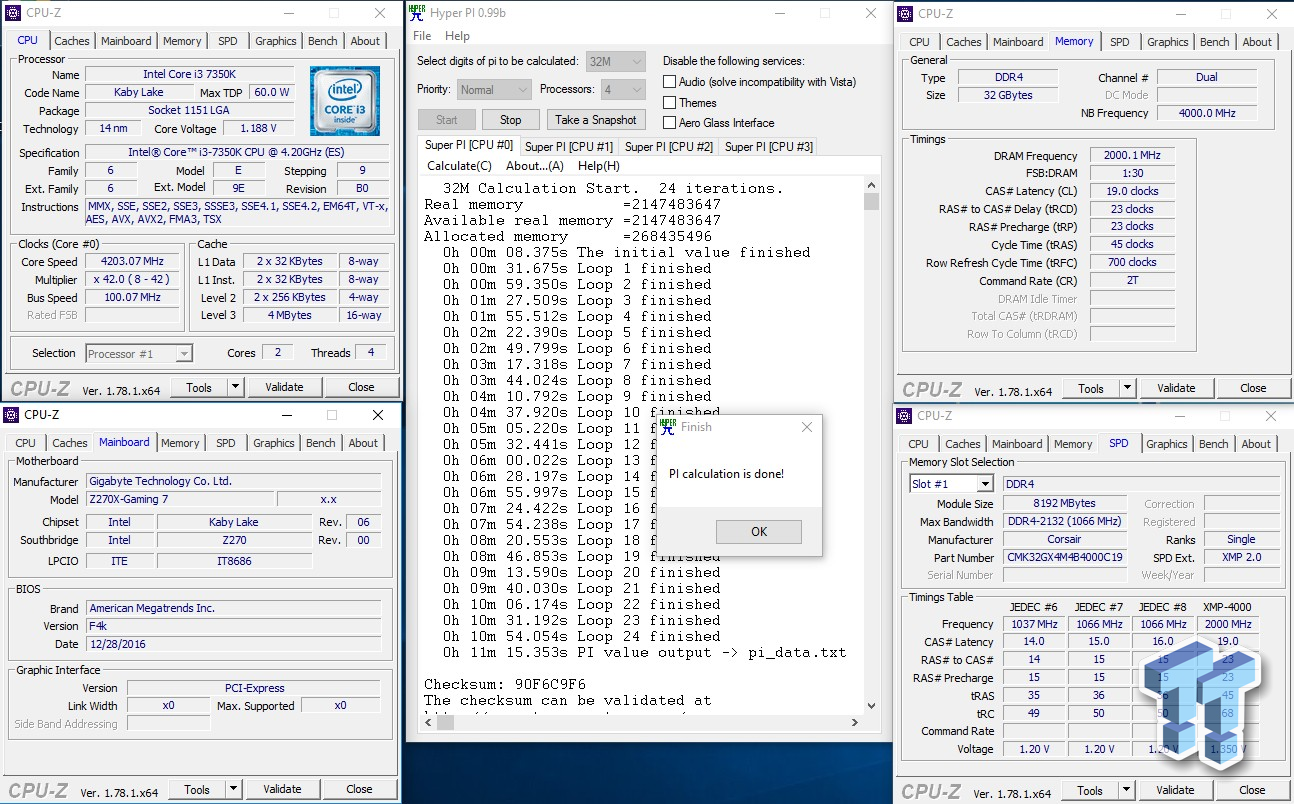The height and width of the screenshot is (804, 1294).
Task: Click Tools button in the CPU window
Action: click(199, 387)
